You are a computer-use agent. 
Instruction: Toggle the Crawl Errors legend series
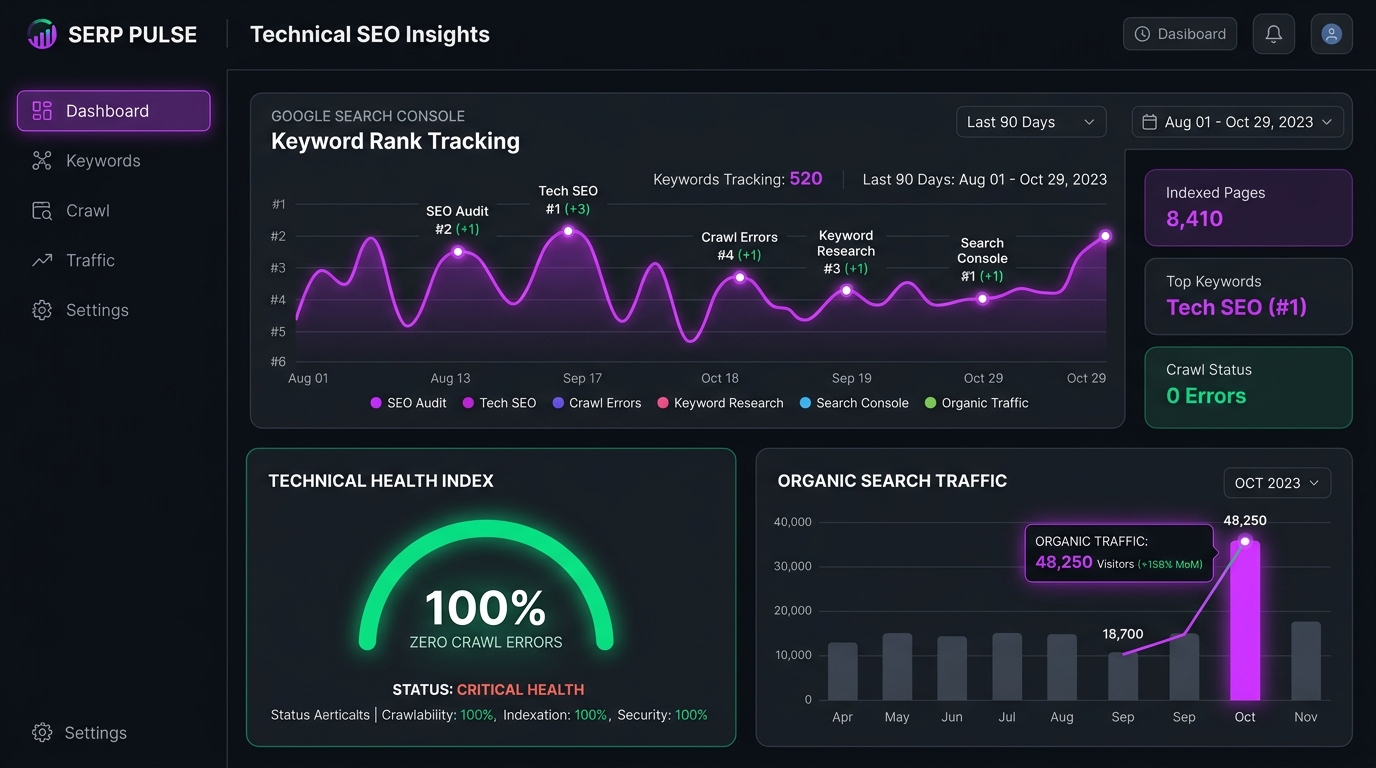click(x=597, y=403)
